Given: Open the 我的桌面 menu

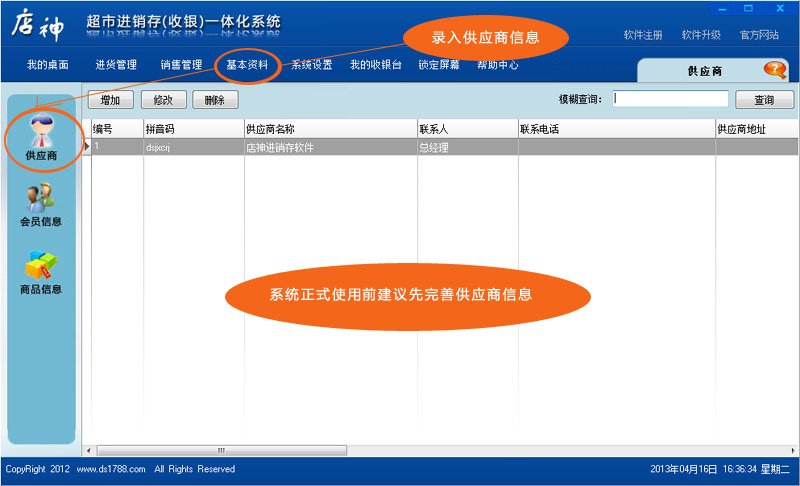Looking at the screenshot, I should [47, 65].
